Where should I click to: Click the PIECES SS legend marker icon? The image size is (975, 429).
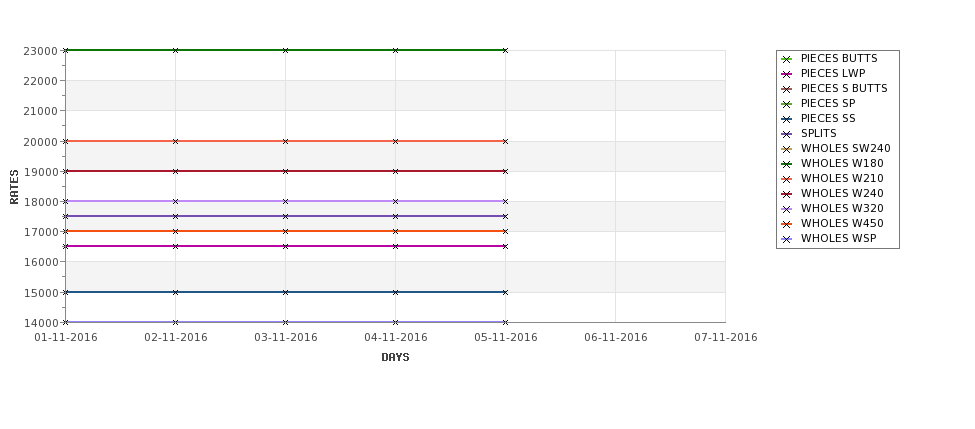[x=786, y=119]
